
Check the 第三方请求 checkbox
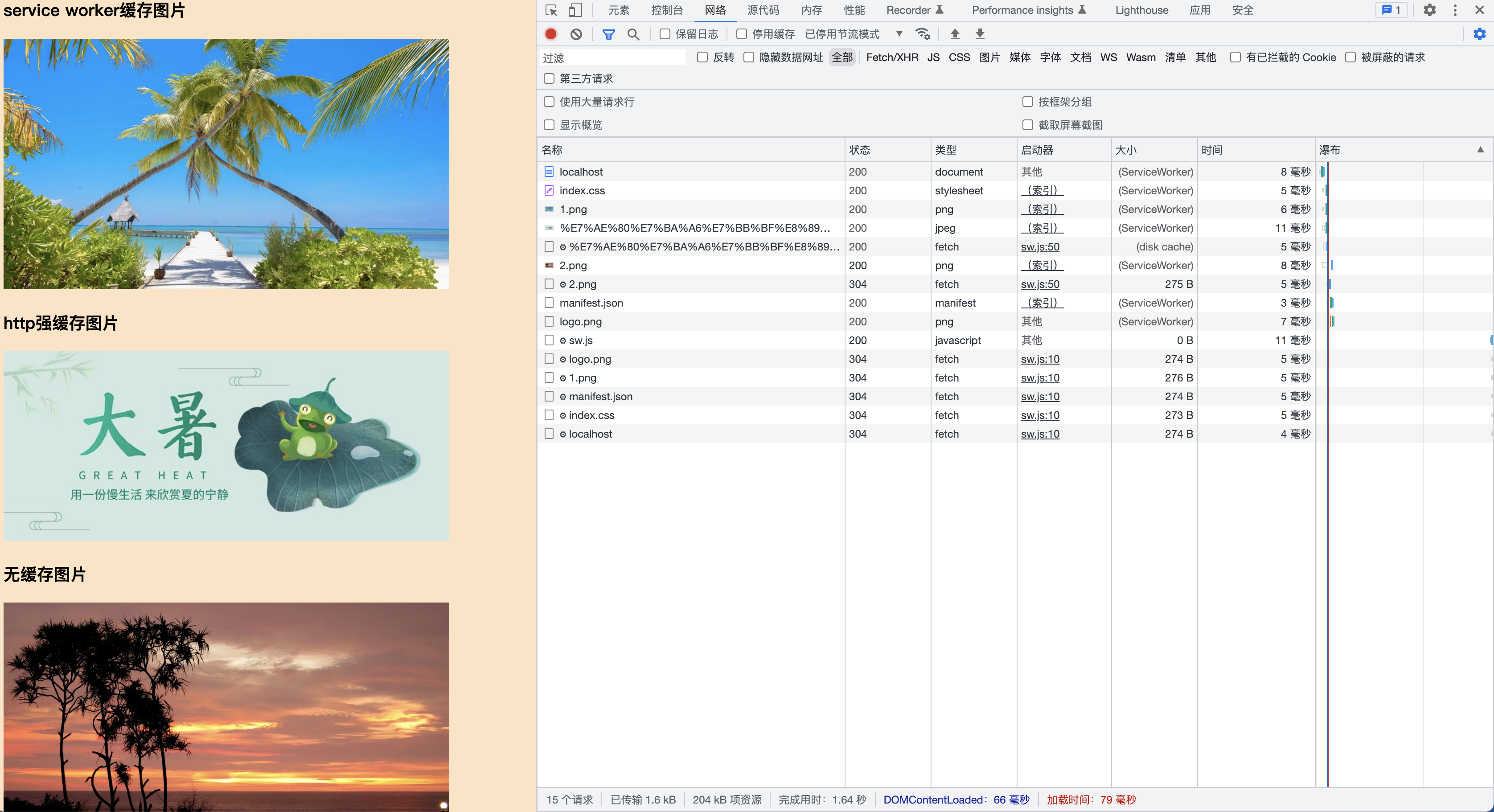549,78
